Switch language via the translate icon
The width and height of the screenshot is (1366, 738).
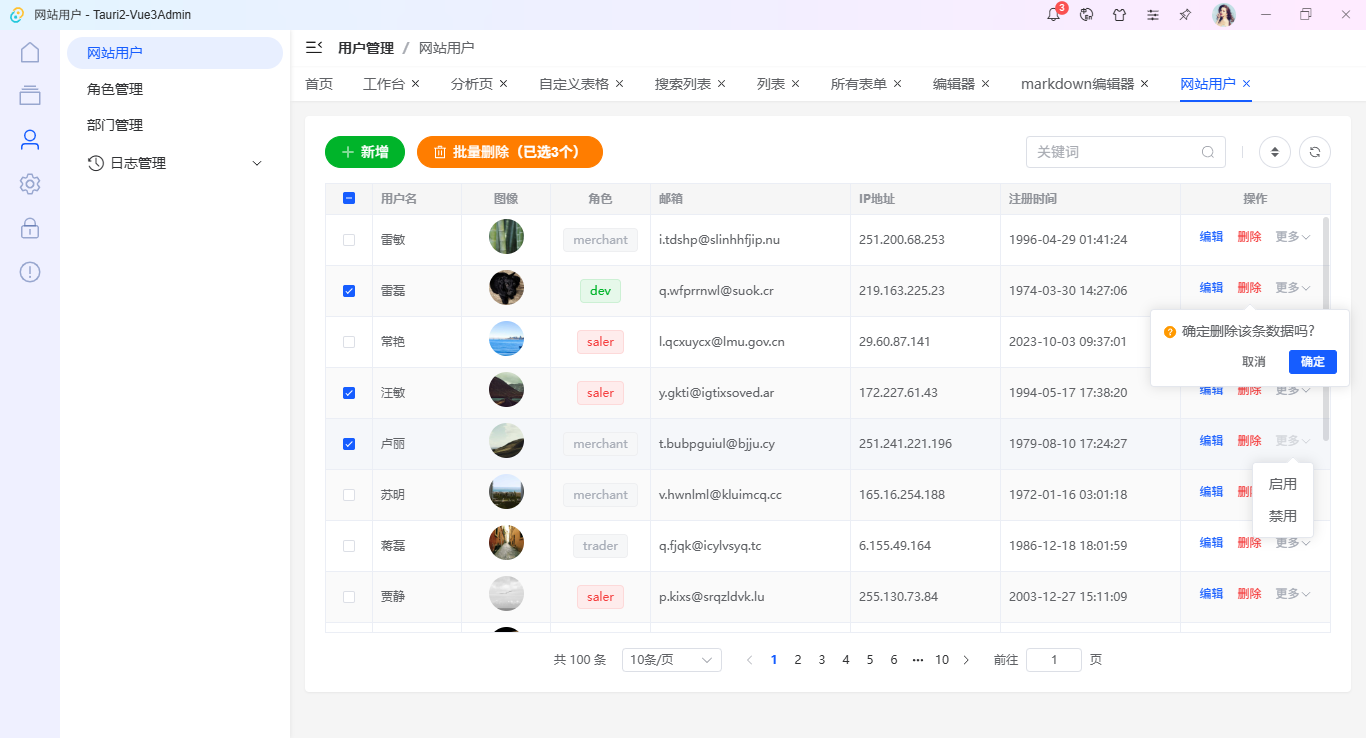[1086, 14]
